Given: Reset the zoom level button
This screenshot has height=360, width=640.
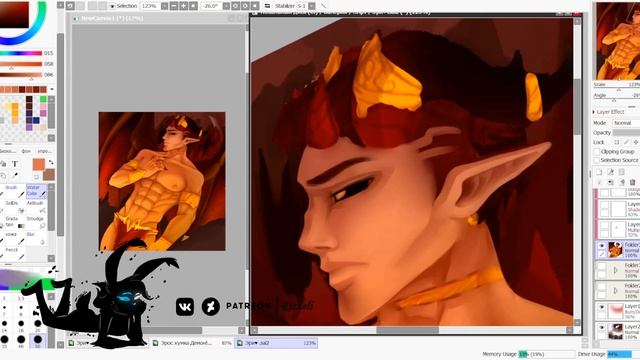Looking at the screenshot, I should (193, 6).
